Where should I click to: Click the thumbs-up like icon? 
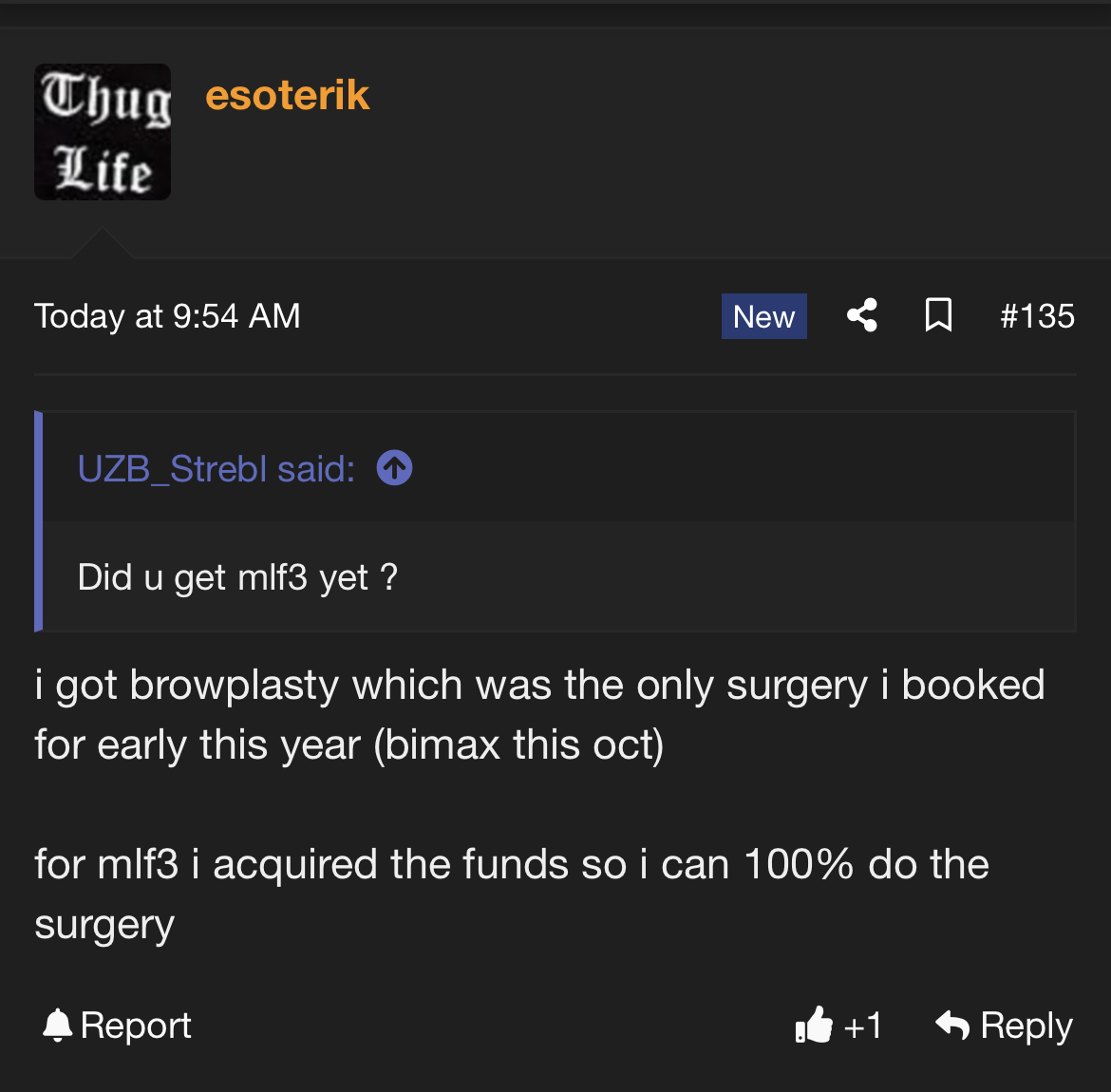(814, 1025)
